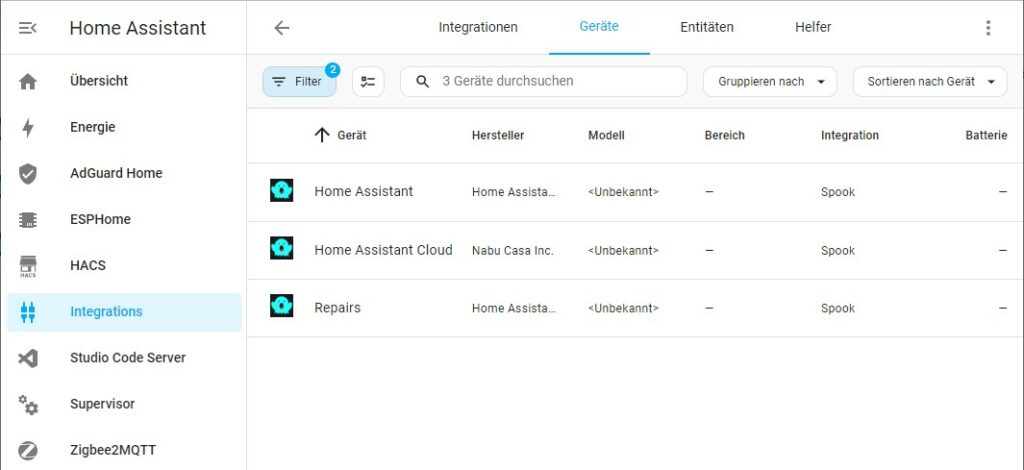Open HACS in the sidebar
The image size is (1024, 470).
(x=124, y=266)
